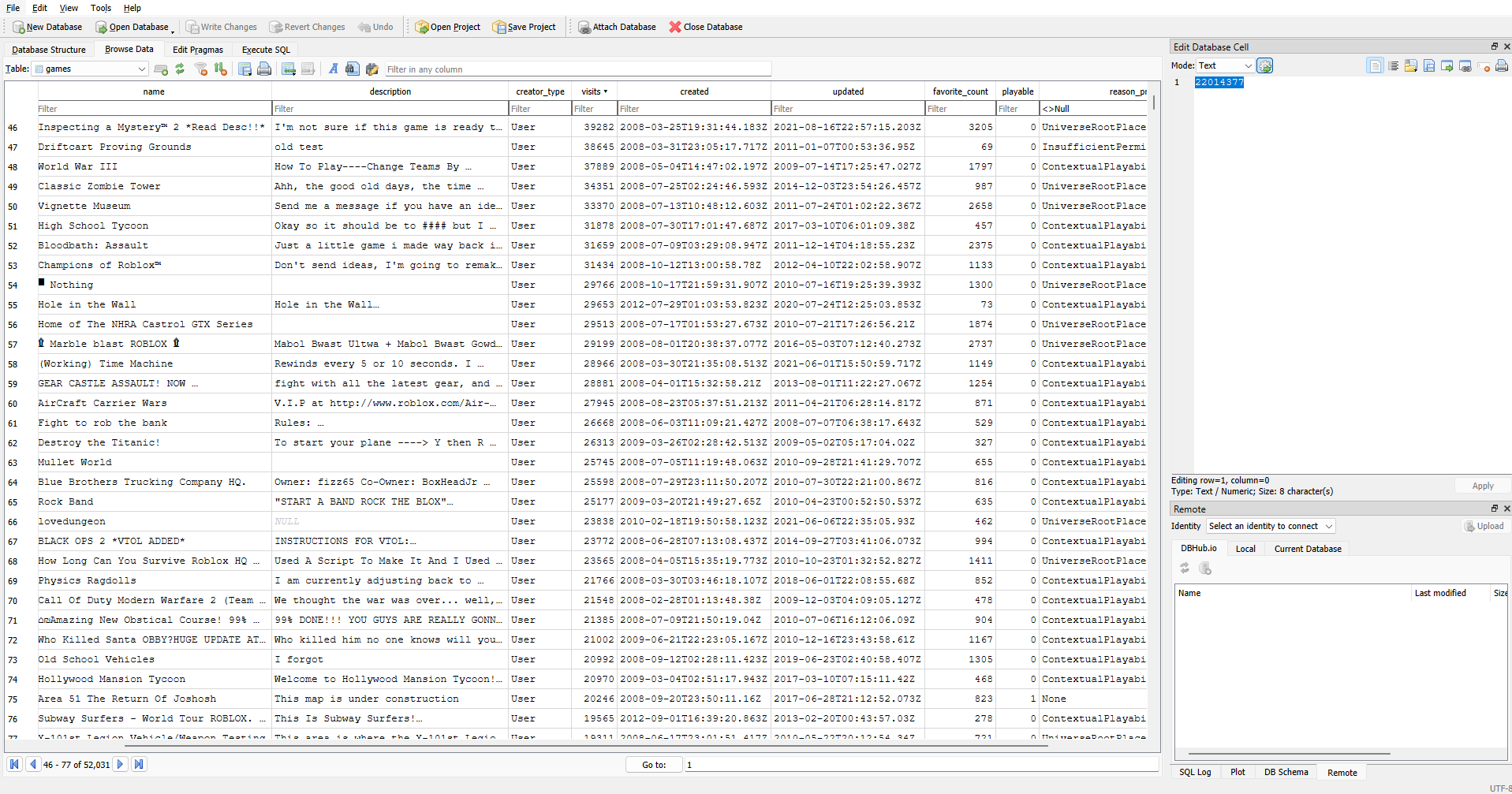The width and height of the screenshot is (1512, 794).
Task: Toggle sort order on the visits column header
Action: [x=595, y=91]
